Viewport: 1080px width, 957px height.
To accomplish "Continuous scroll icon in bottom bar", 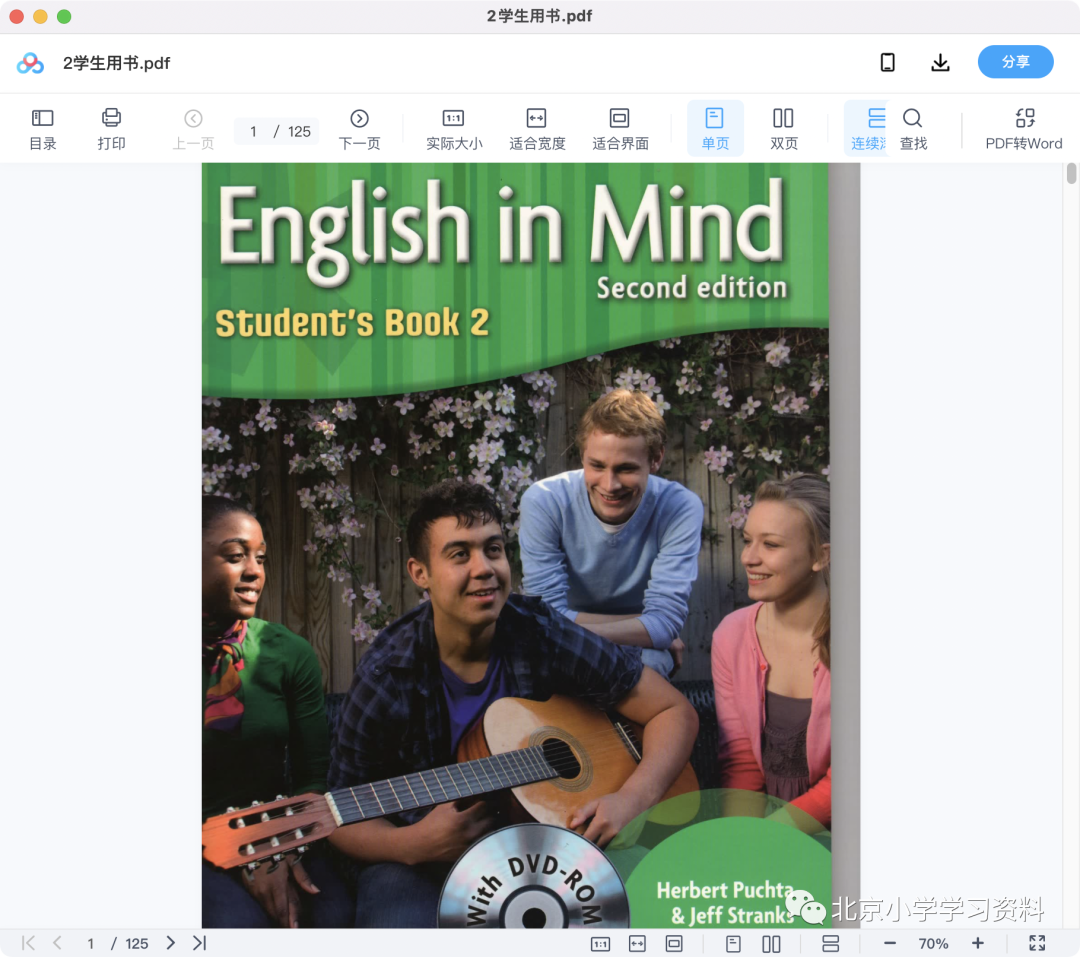I will [831, 943].
